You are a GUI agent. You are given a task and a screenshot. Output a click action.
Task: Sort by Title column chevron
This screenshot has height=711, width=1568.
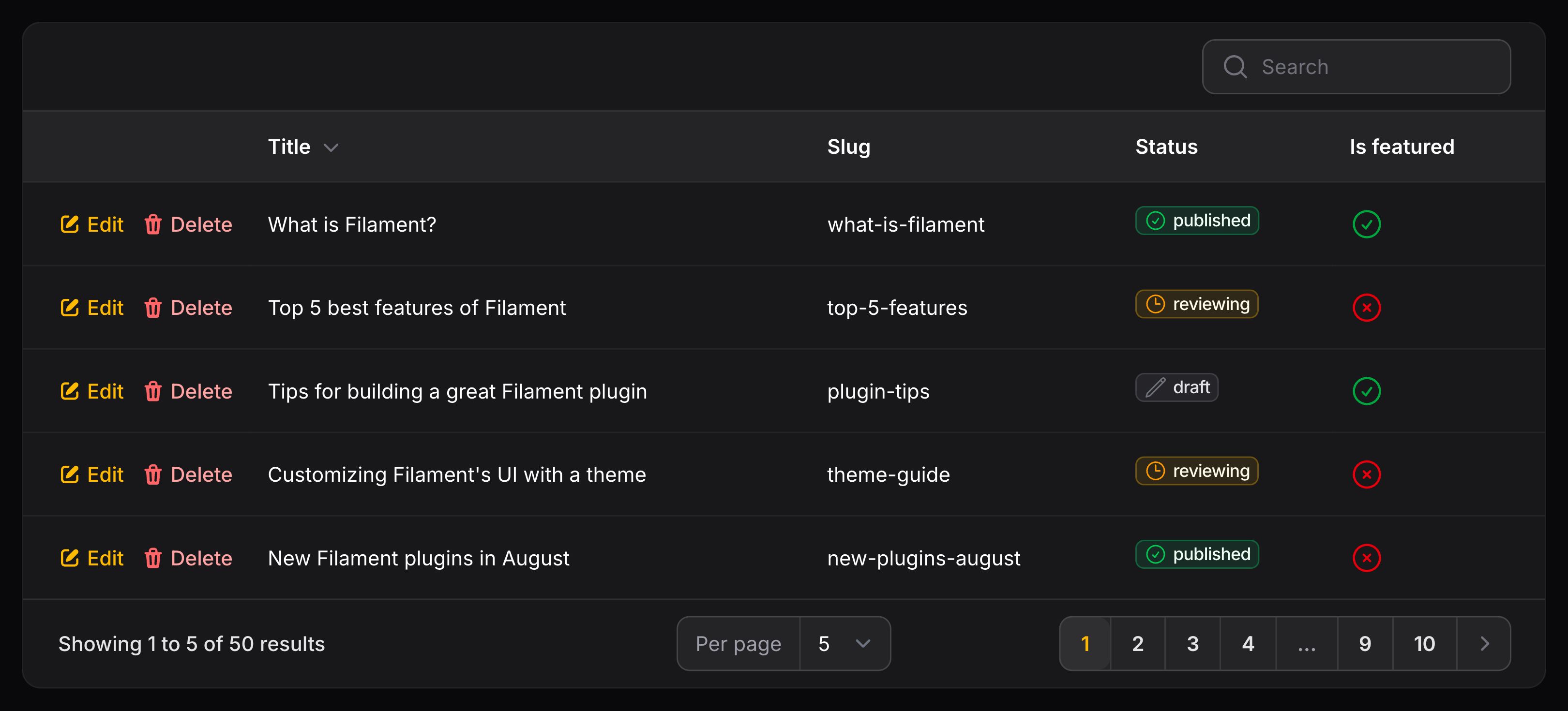tap(331, 148)
